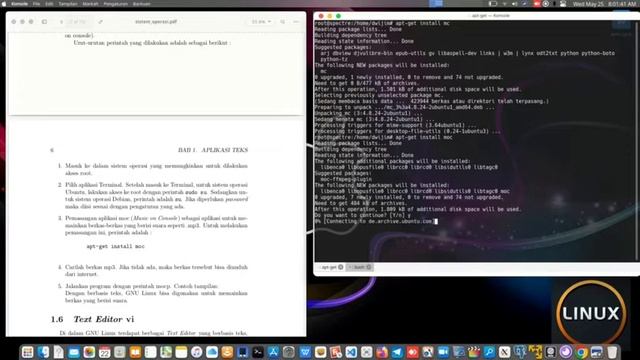
Task: Open Firefox from the dock
Action: pos(382,352)
